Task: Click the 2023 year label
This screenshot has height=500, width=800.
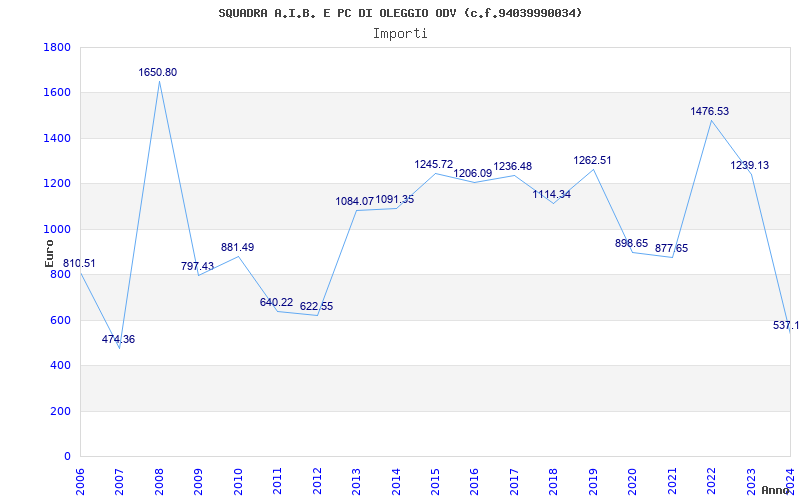Action: [x=751, y=480]
